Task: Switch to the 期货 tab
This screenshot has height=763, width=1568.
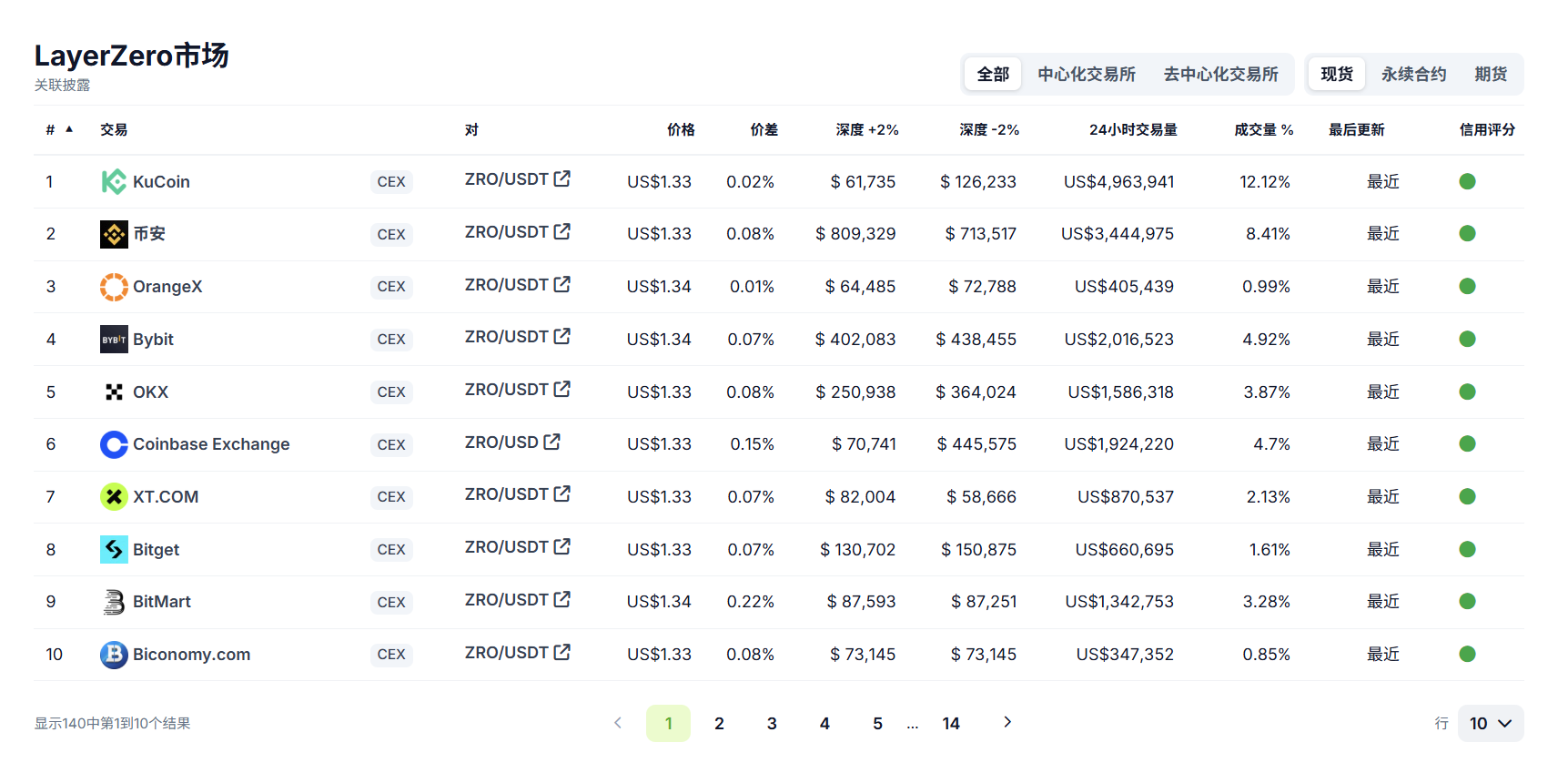Action: coord(1491,74)
